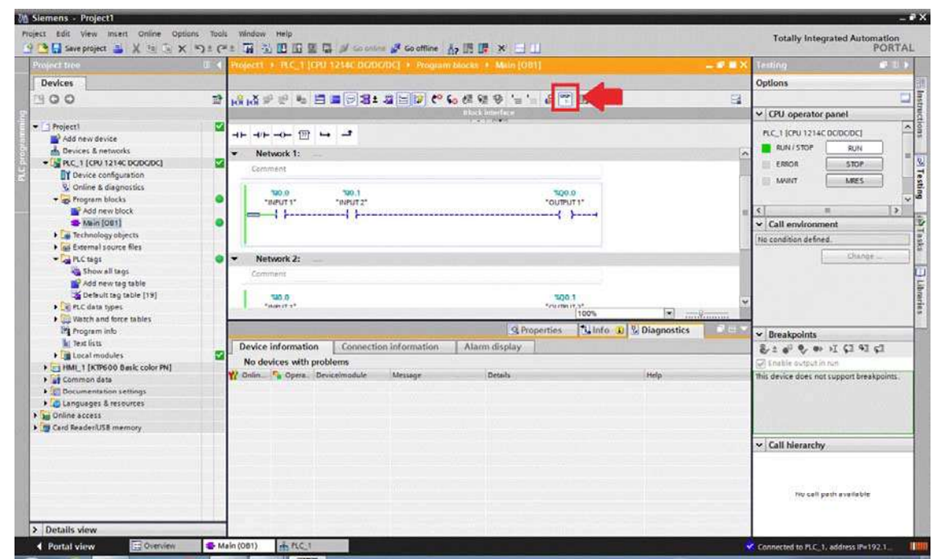Expand the Details view panel
Viewport: 945px width, 559px height.
tap(35, 530)
